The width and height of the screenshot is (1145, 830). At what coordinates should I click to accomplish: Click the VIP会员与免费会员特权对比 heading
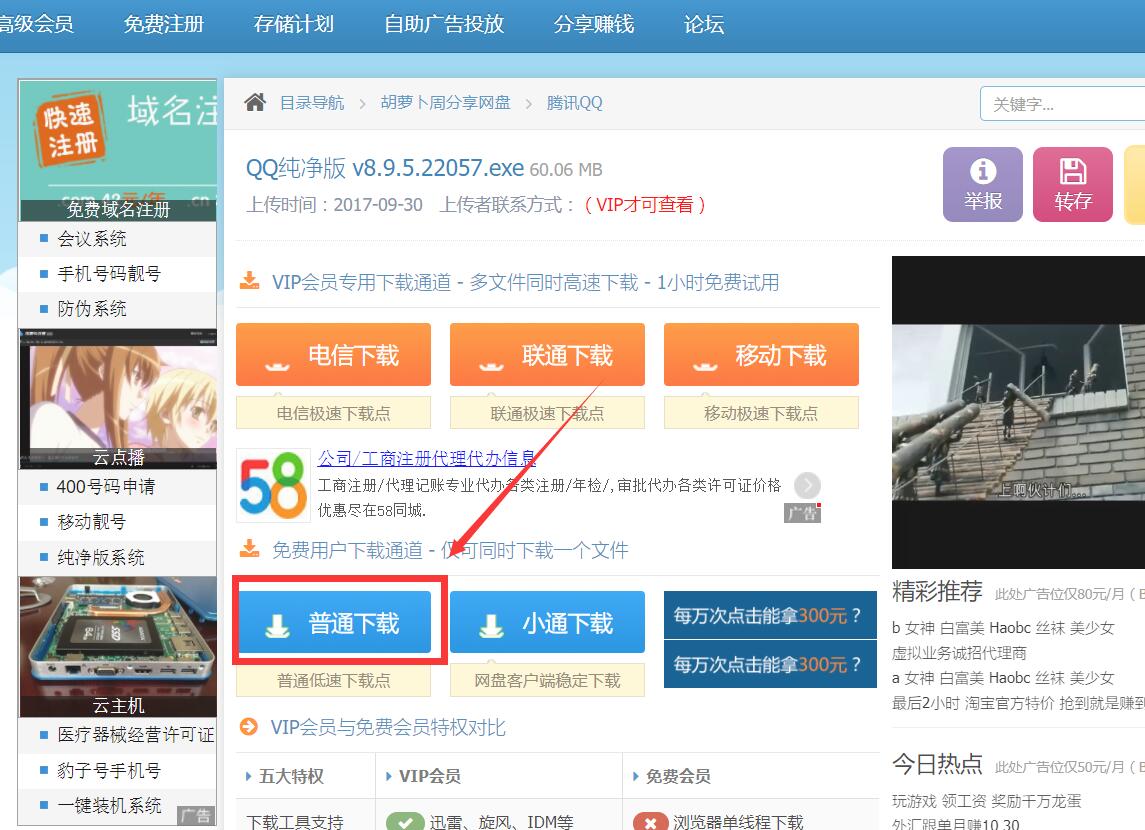click(x=388, y=727)
